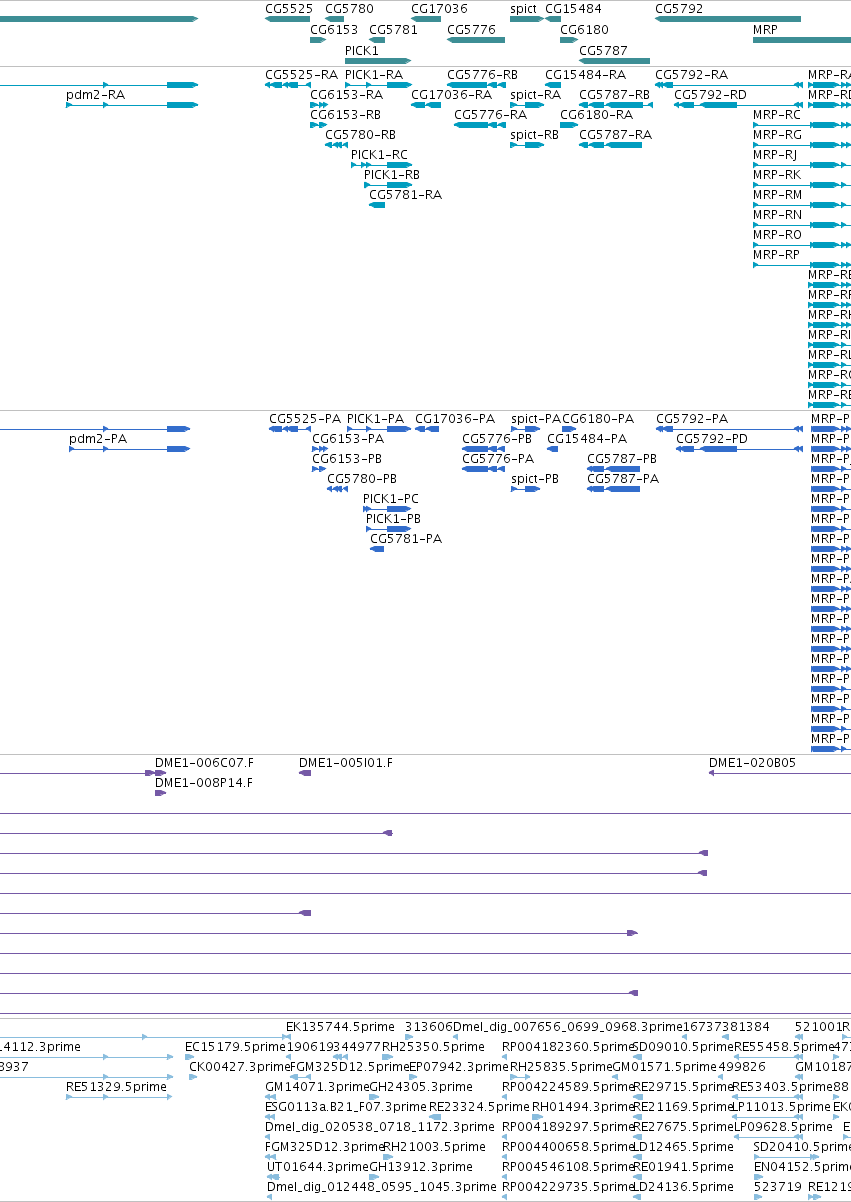Click the spict gene label
The width and height of the screenshot is (851, 1202).
523,9
